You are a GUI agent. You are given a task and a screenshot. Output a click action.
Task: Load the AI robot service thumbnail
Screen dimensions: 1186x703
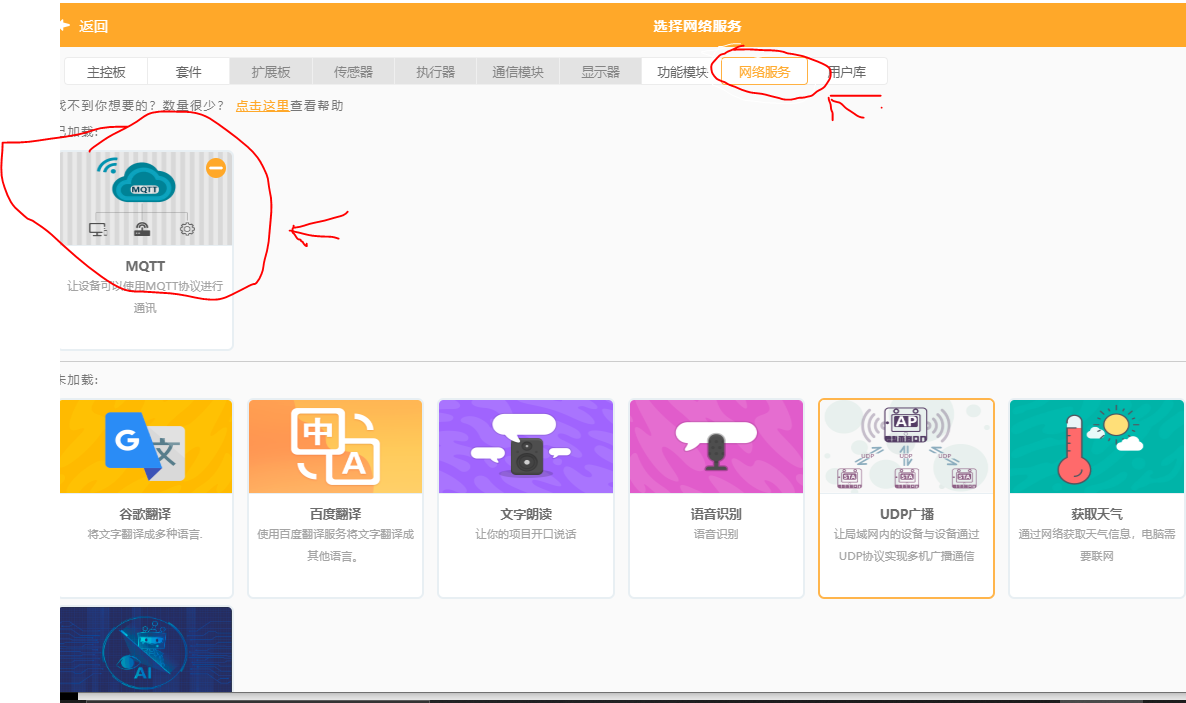pyautogui.click(x=146, y=649)
